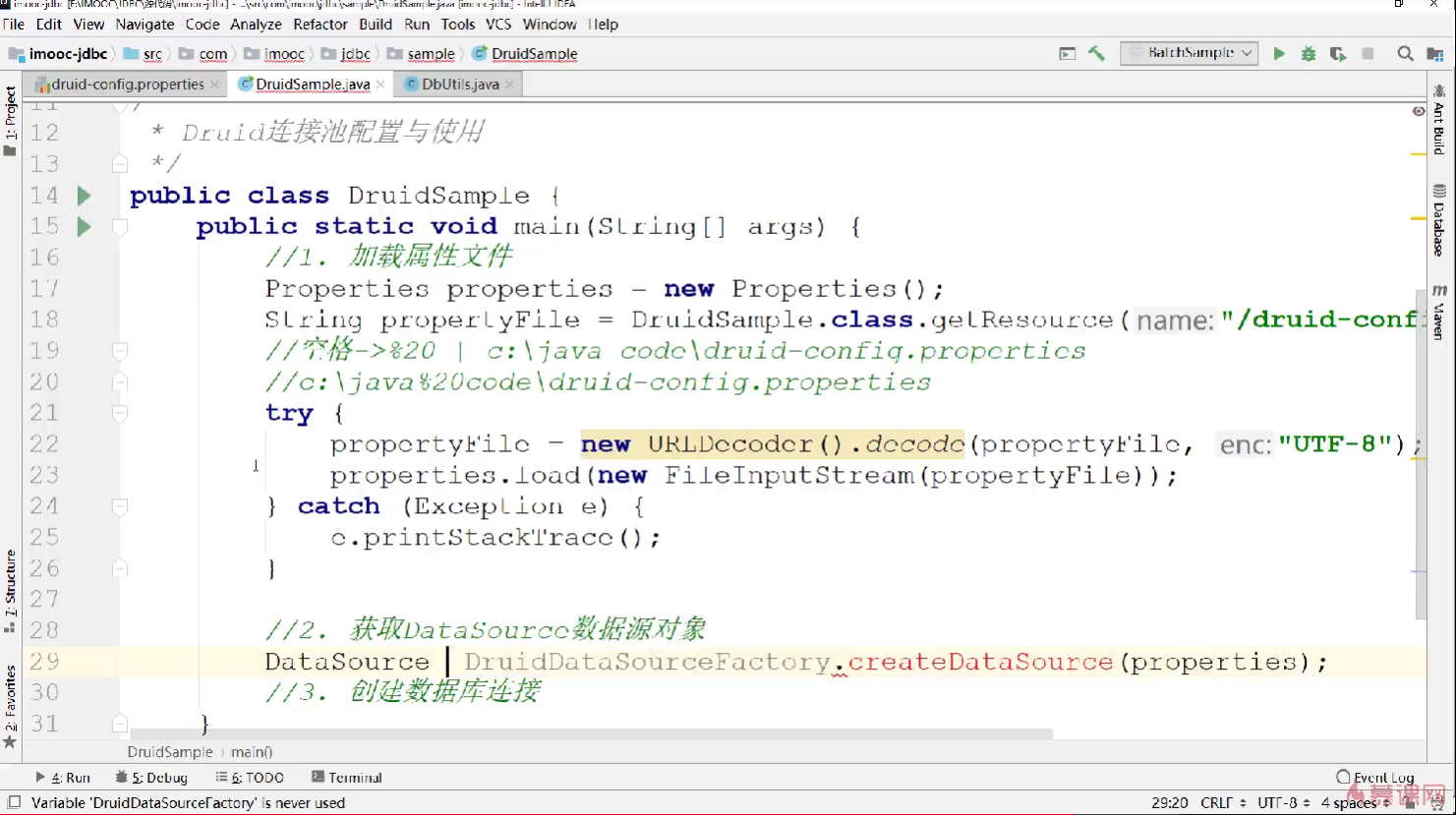The width and height of the screenshot is (1456, 815).
Task: Close the DruidSample.java tab
Action: point(380,85)
